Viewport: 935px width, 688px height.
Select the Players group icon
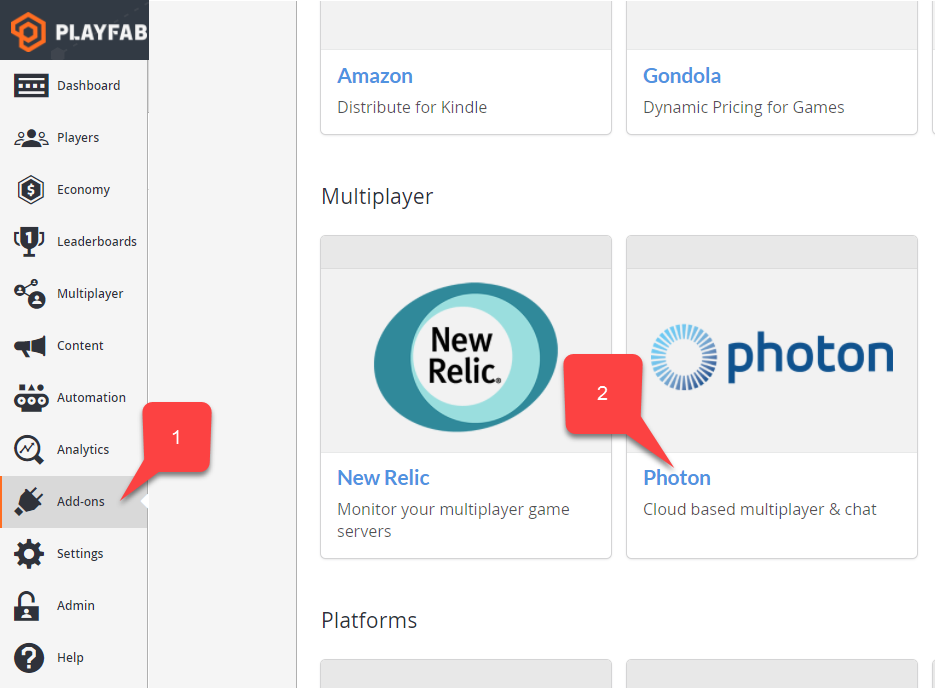[x=30, y=138]
